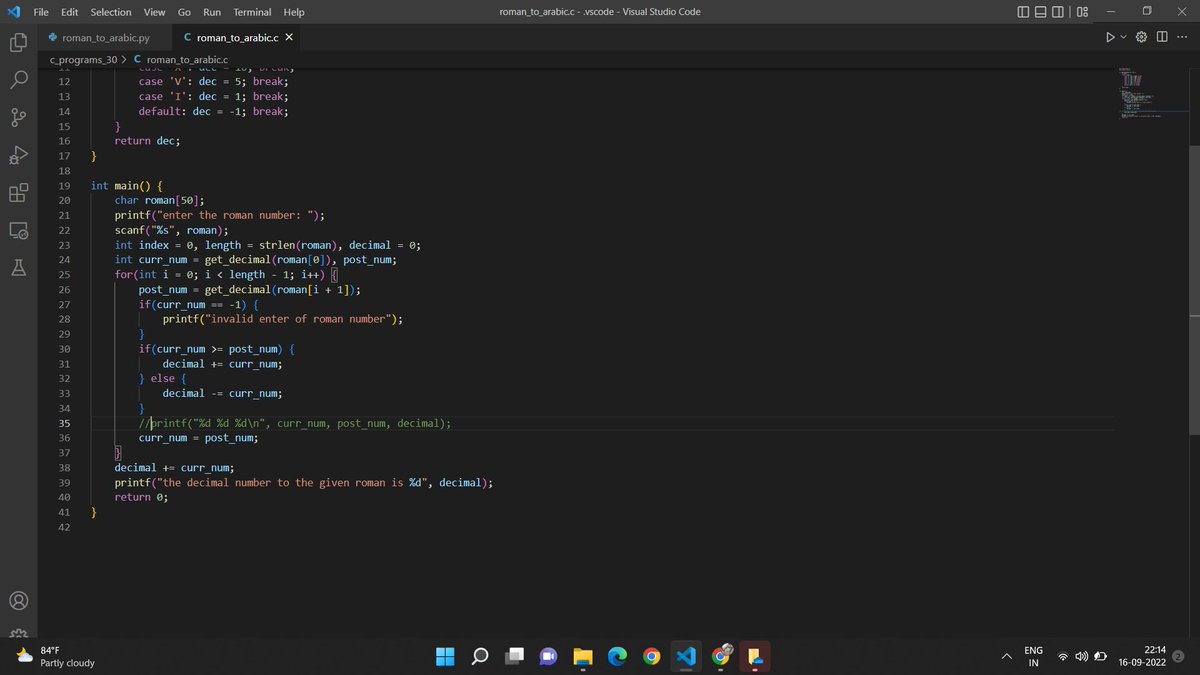Open Google Chrome from taskbar
Screen dimensions: 1200x675
[652, 656]
